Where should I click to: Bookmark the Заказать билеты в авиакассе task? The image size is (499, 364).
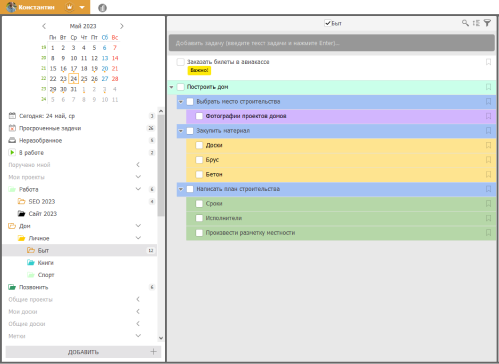click(488, 62)
